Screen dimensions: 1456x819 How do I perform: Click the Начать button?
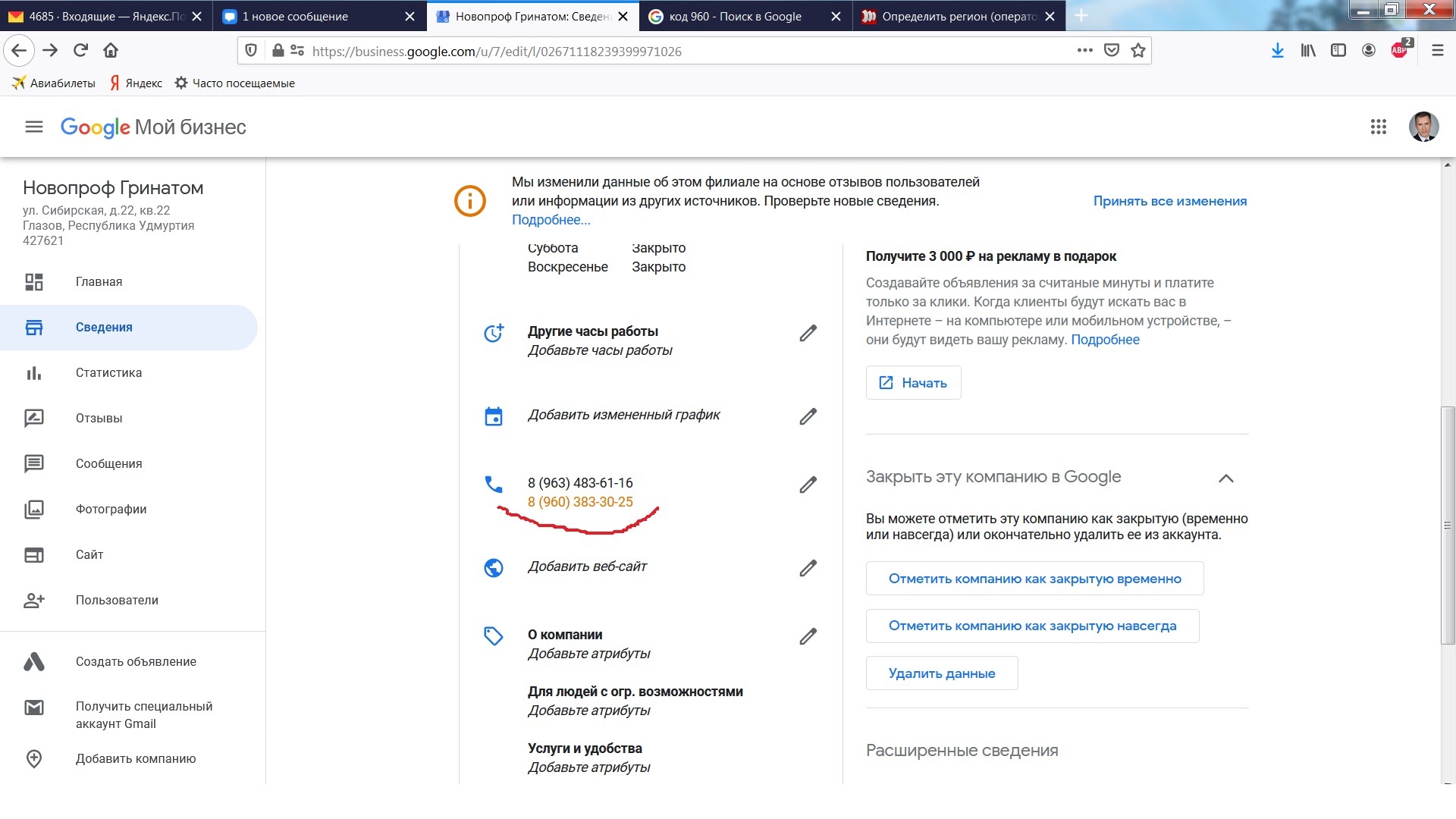click(x=913, y=383)
